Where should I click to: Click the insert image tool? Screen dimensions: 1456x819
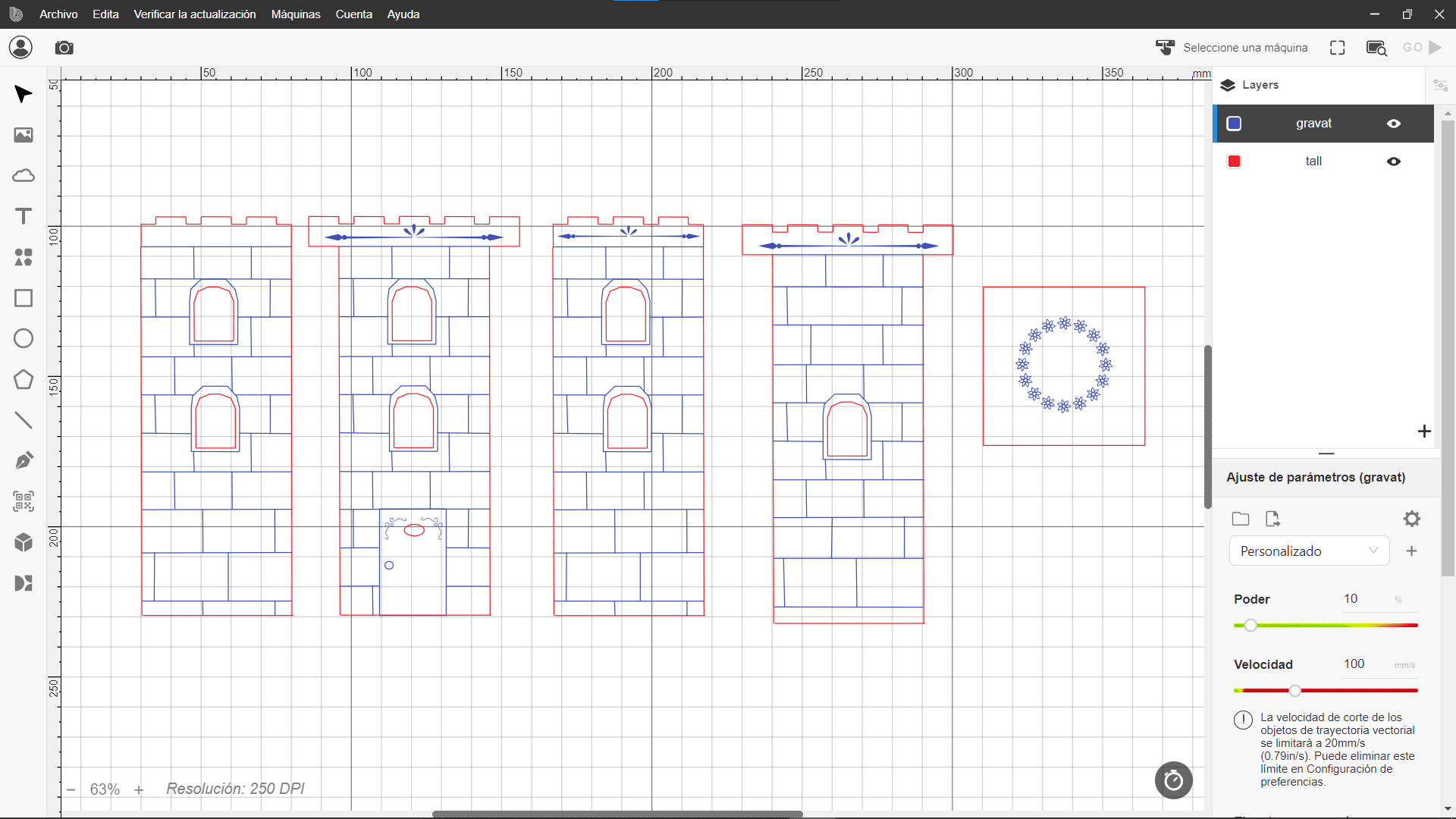[x=24, y=135]
